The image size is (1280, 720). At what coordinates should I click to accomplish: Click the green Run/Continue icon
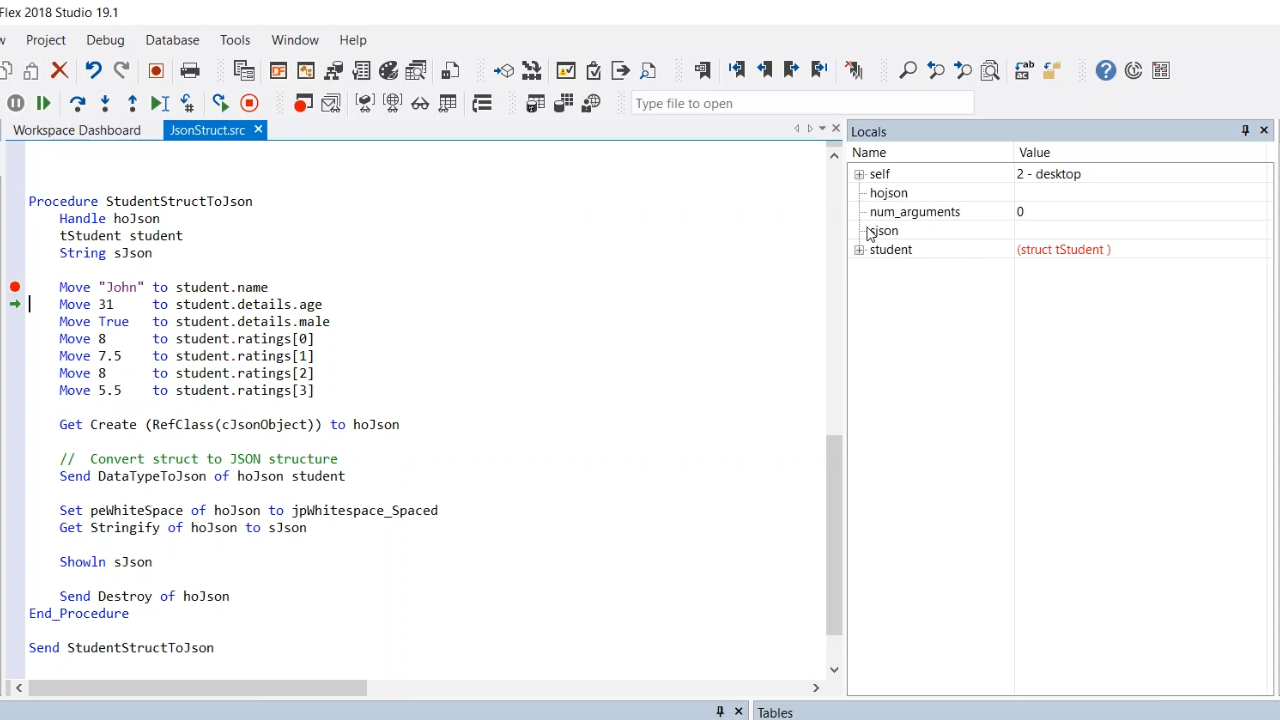(x=43, y=103)
